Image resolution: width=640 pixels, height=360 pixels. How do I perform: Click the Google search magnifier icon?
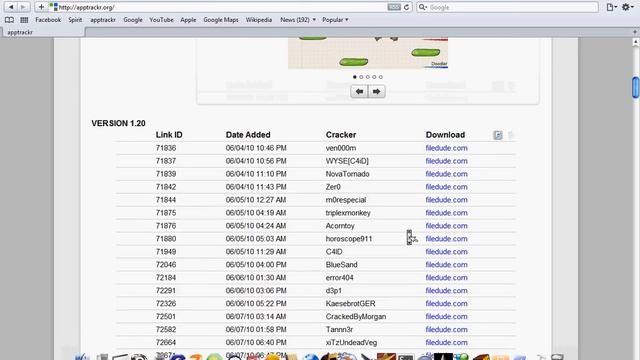423,7
